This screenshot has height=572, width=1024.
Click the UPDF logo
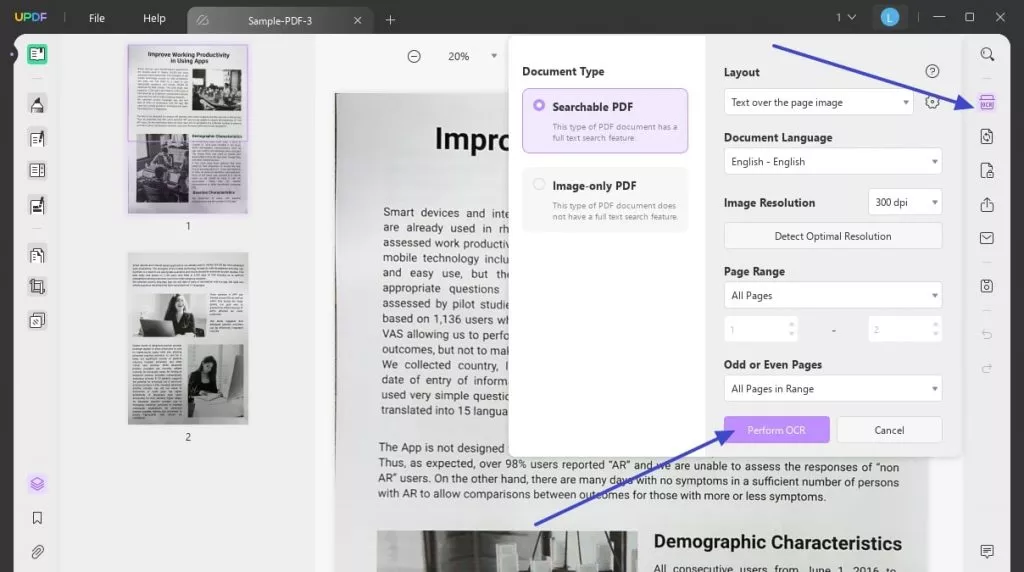31,17
